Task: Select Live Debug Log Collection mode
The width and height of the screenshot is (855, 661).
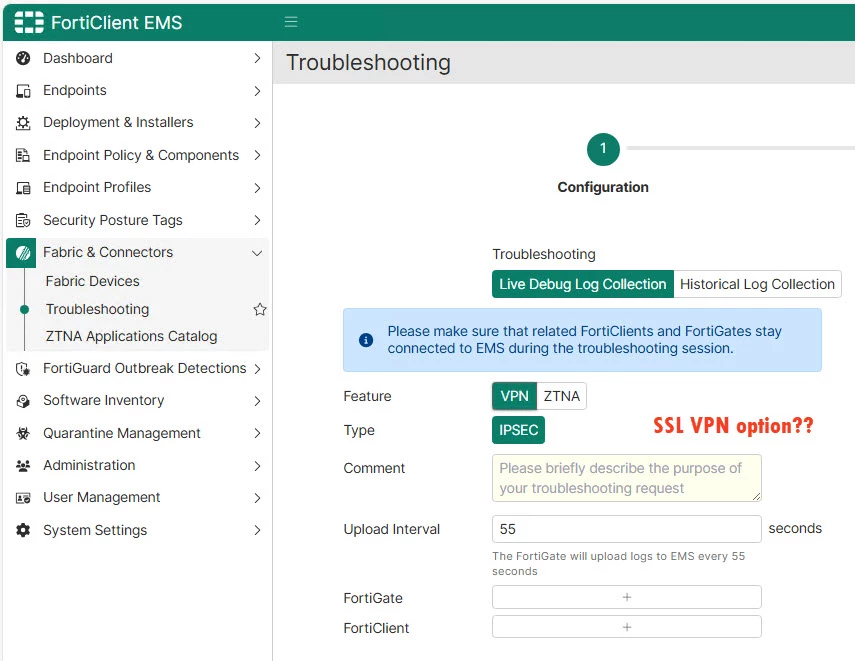Action: pos(582,284)
